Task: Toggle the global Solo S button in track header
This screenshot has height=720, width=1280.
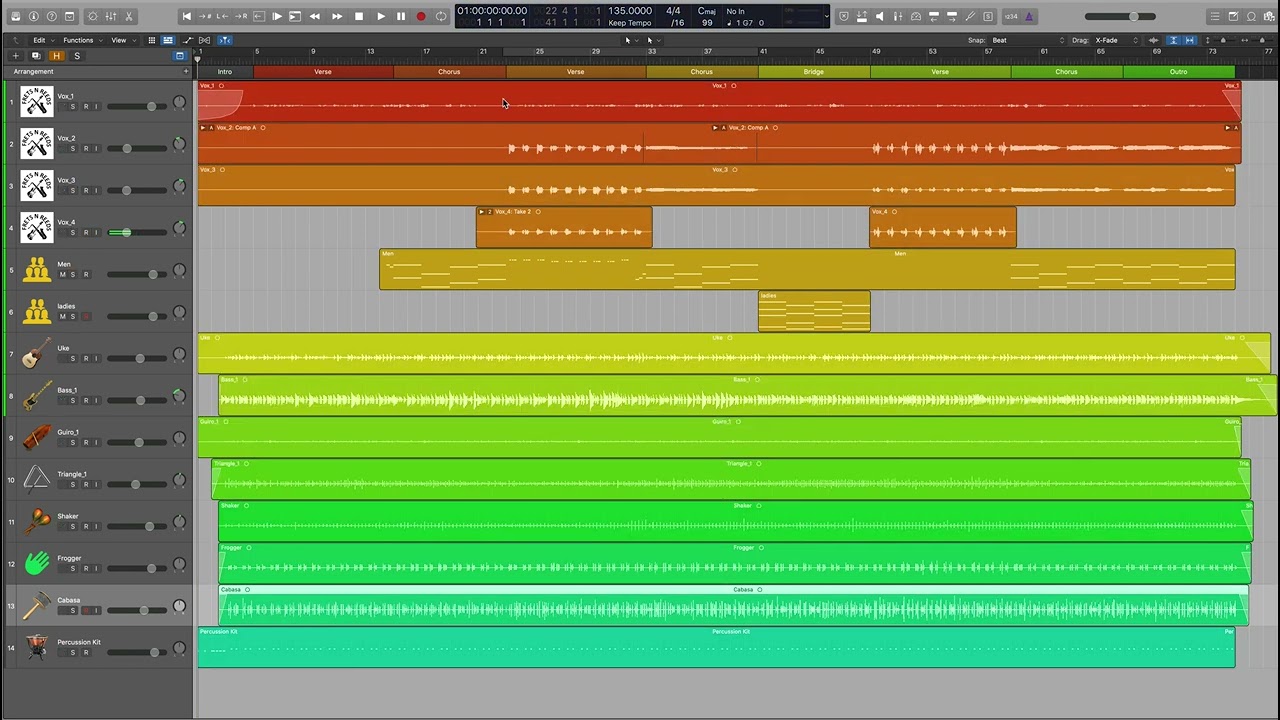Action: pos(77,56)
